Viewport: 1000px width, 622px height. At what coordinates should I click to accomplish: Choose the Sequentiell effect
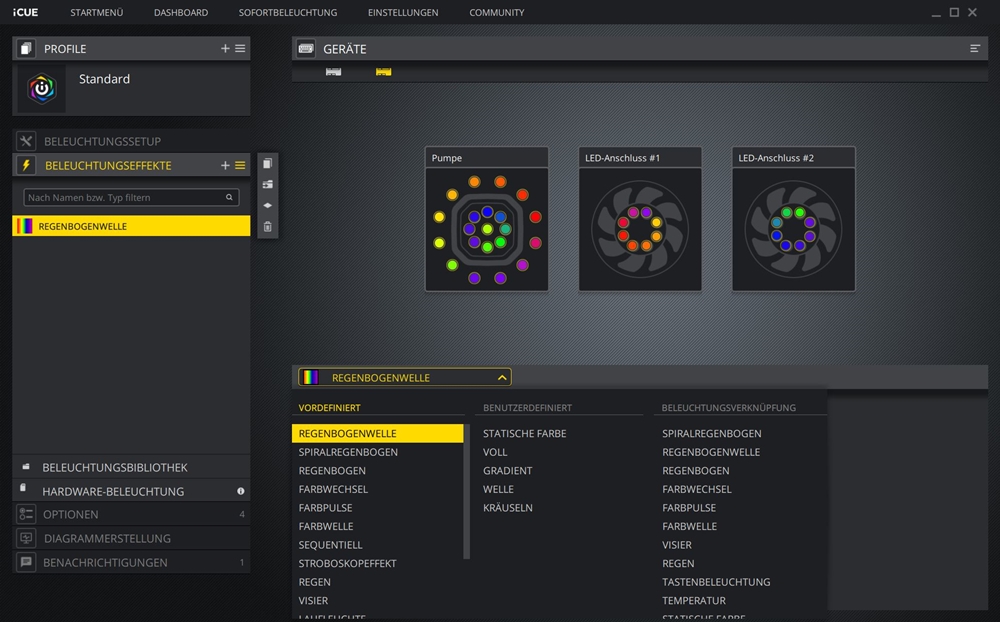(x=330, y=544)
